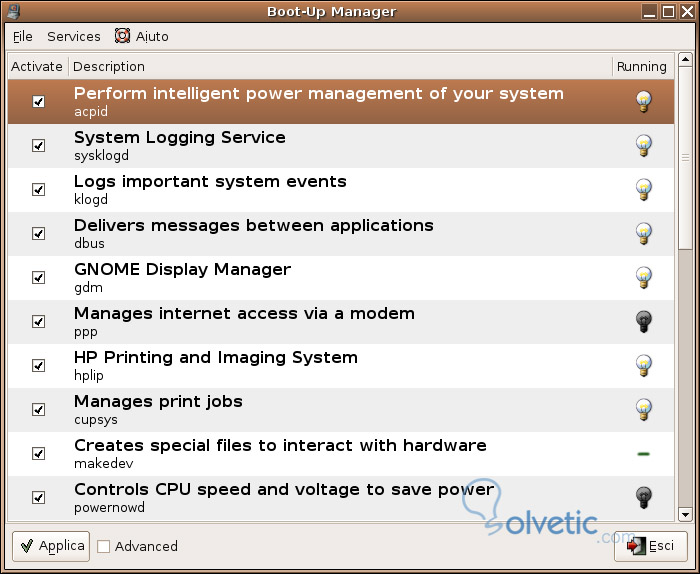Uncheck the sysklogd activate checkbox
Image resolution: width=700 pixels, height=574 pixels.
pos(38,146)
